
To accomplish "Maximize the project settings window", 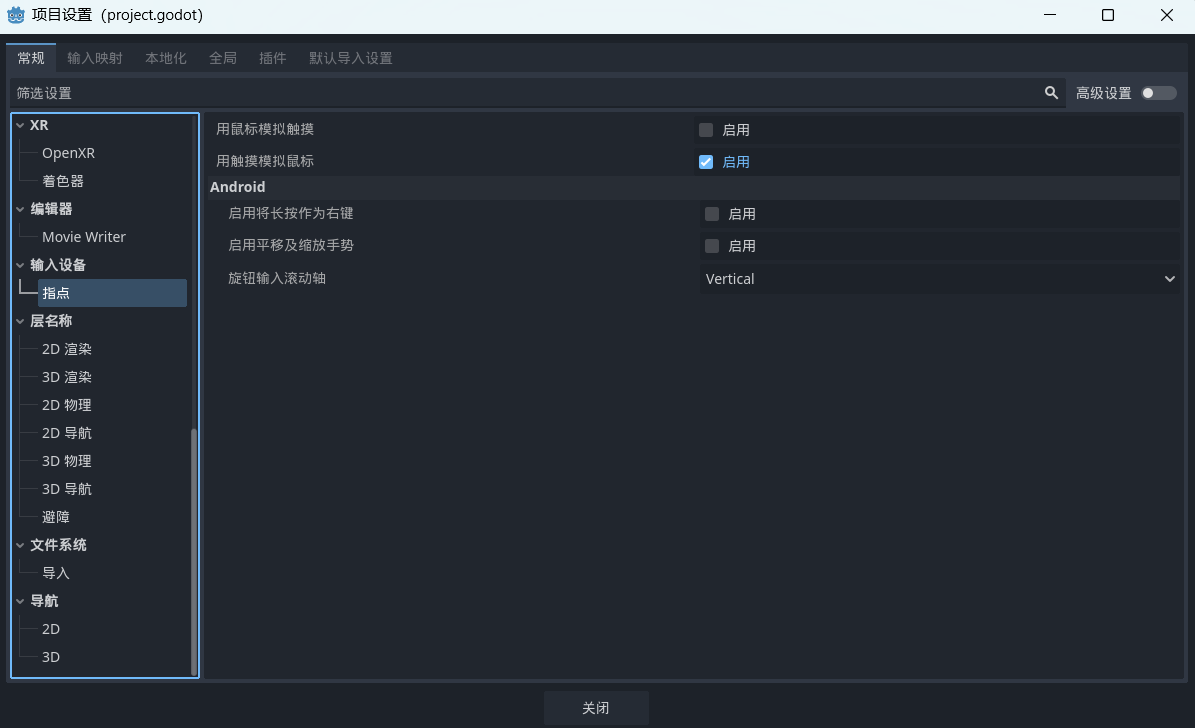I will tap(1108, 15).
